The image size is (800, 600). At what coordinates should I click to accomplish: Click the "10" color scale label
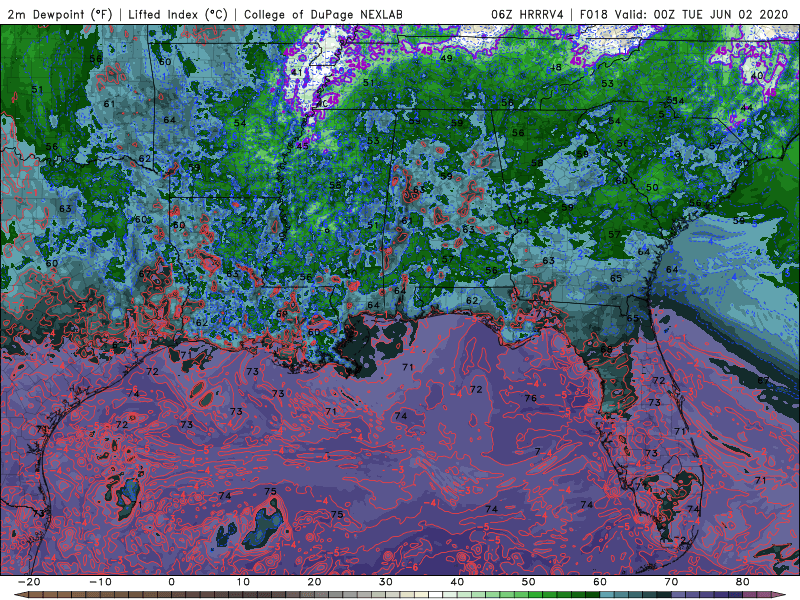pos(243,582)
